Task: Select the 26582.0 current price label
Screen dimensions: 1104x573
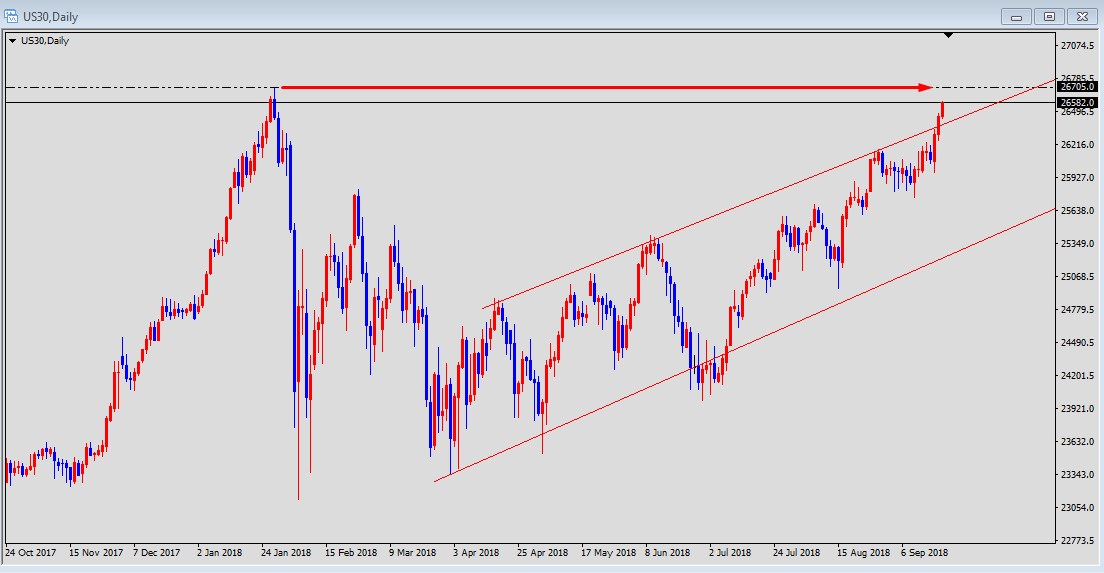Action: (1078, 103)
